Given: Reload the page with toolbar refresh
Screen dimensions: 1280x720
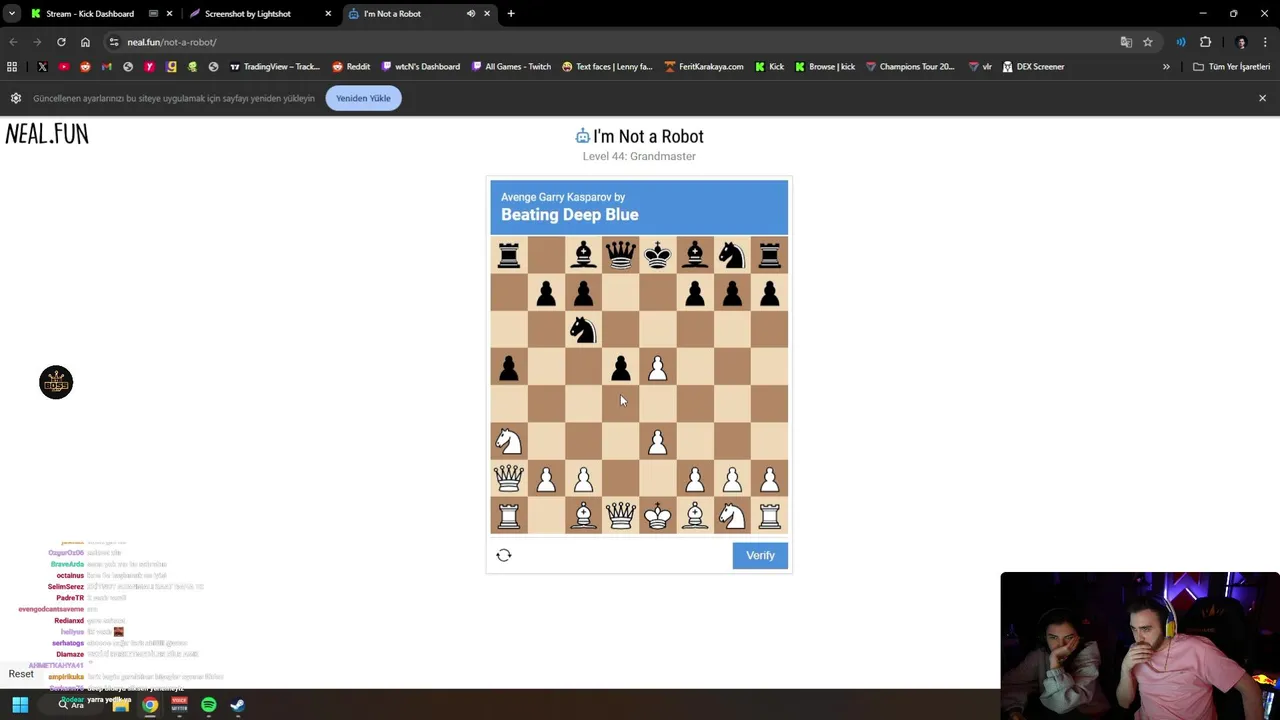Looking at the screenshot, I should coord(61,42).
